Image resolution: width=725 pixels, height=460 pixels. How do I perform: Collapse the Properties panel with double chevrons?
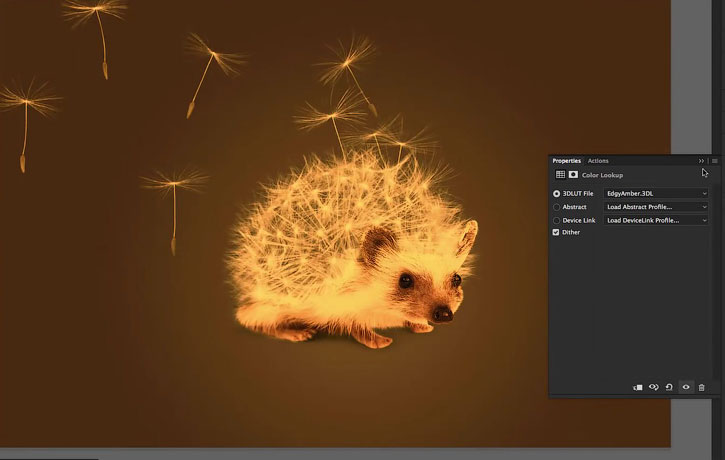701,161
